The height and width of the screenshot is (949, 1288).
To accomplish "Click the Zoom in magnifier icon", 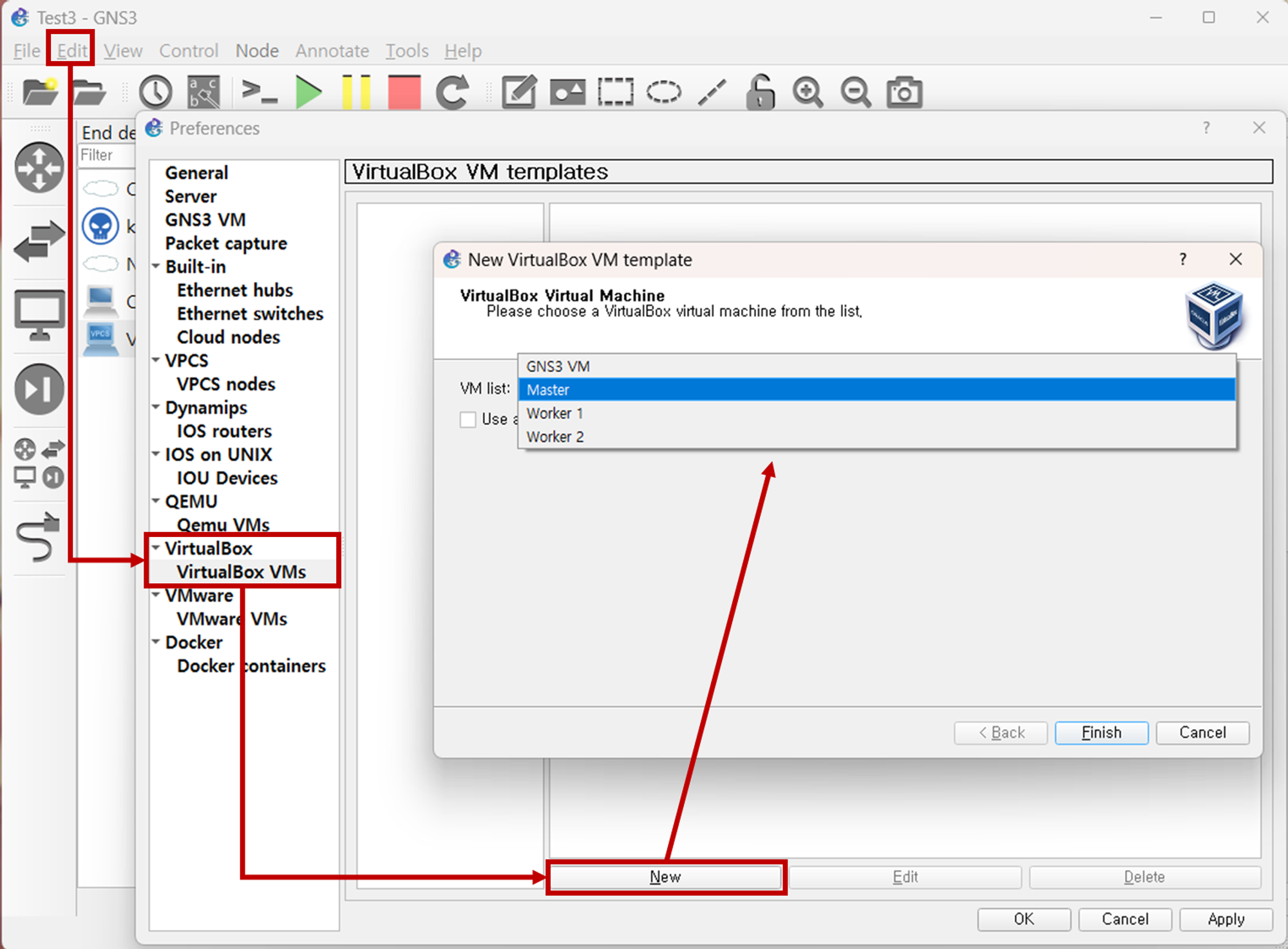I will (x=808, y=92).
